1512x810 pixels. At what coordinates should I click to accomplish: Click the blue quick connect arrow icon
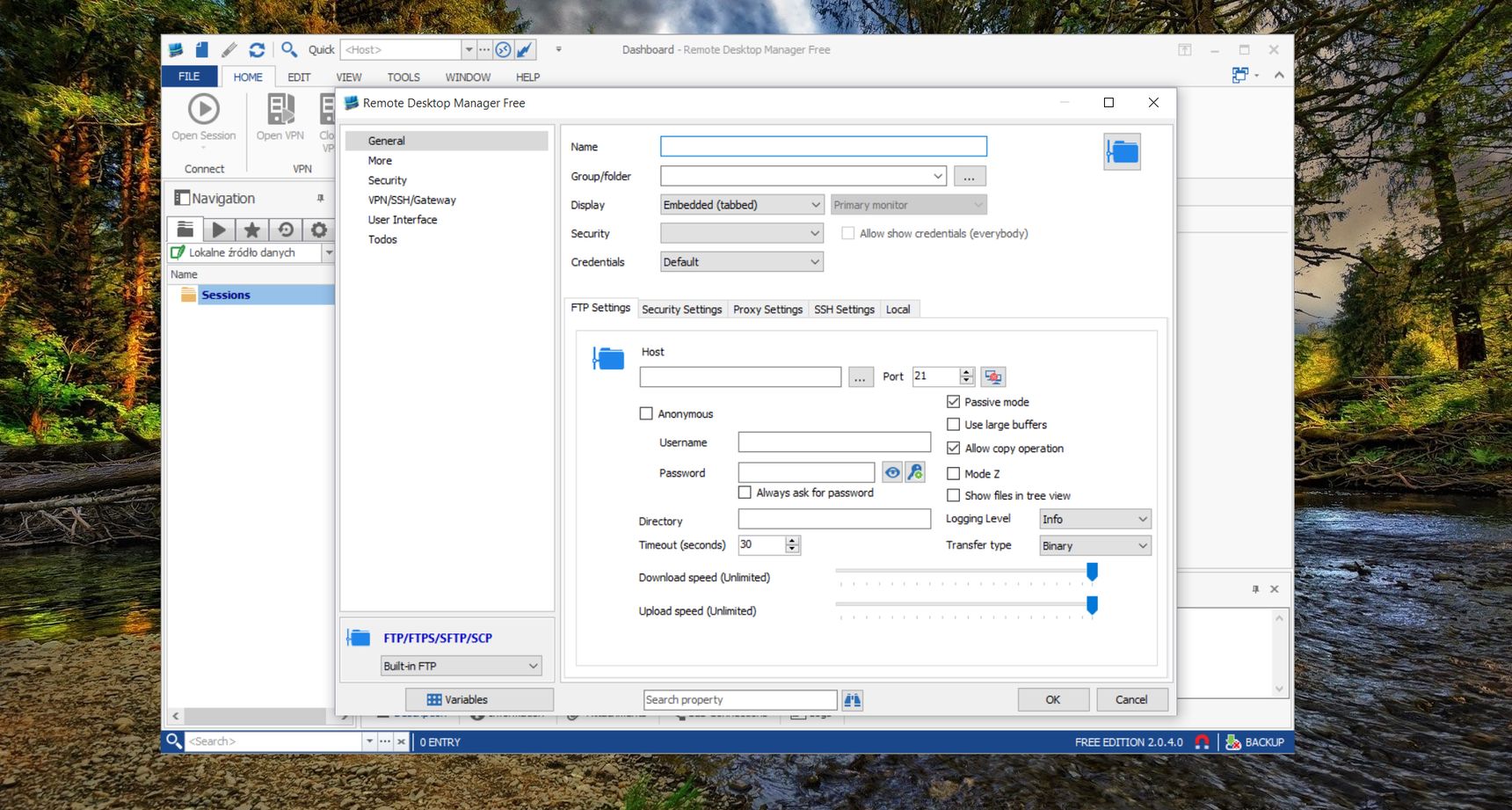pos(525,50)
